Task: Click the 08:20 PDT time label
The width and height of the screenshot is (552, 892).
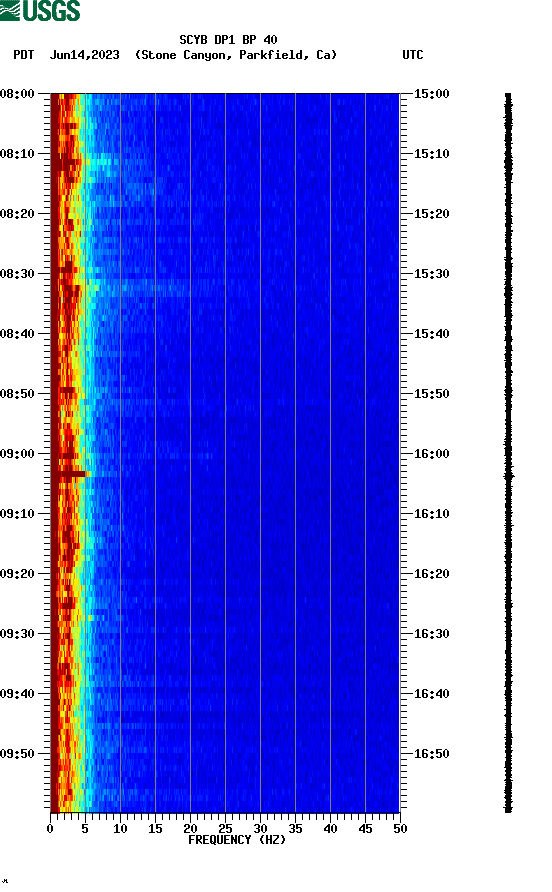Action: [18, 214]
